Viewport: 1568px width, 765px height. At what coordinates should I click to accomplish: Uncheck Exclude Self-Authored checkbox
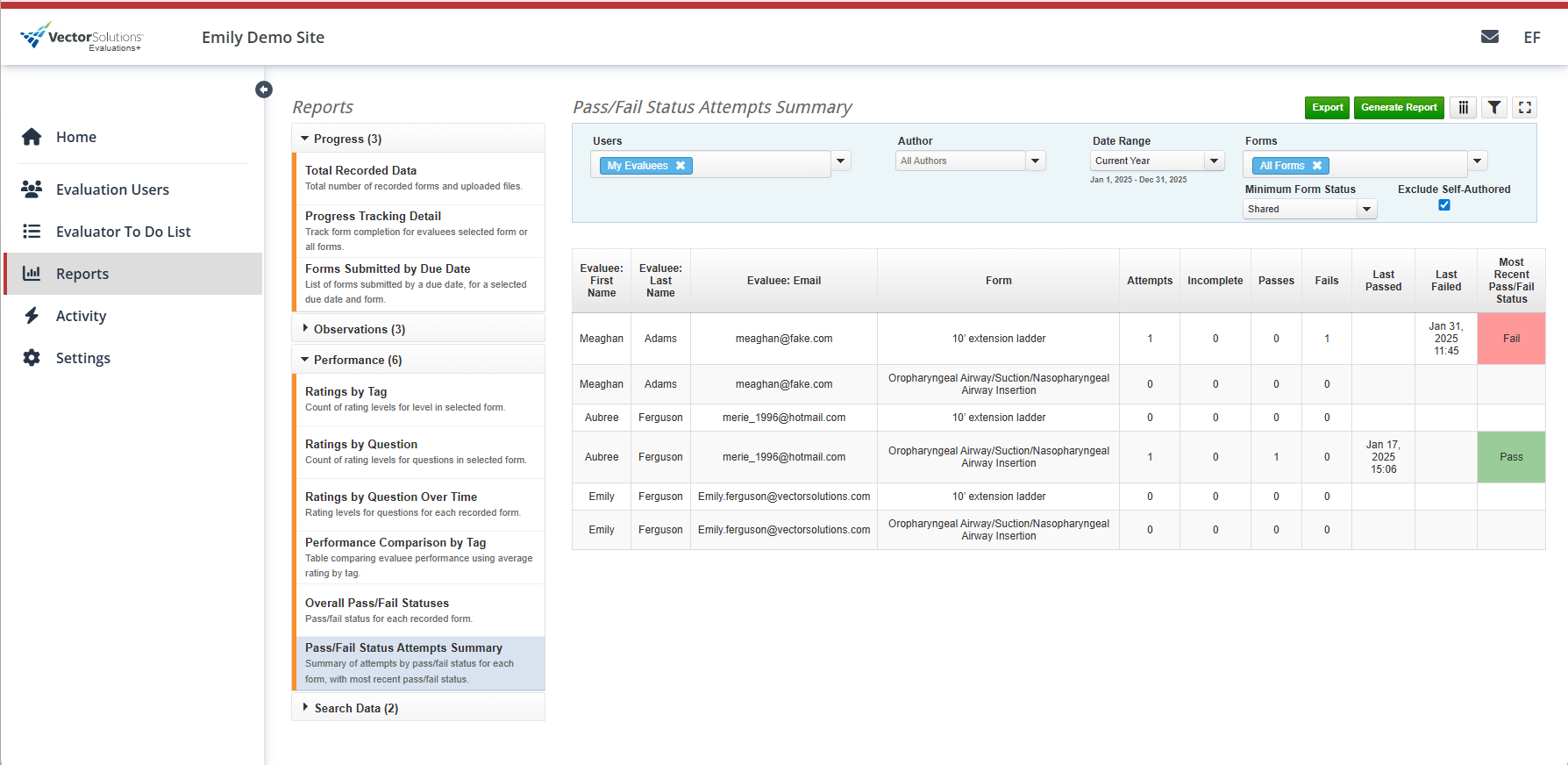point(1444,205)
